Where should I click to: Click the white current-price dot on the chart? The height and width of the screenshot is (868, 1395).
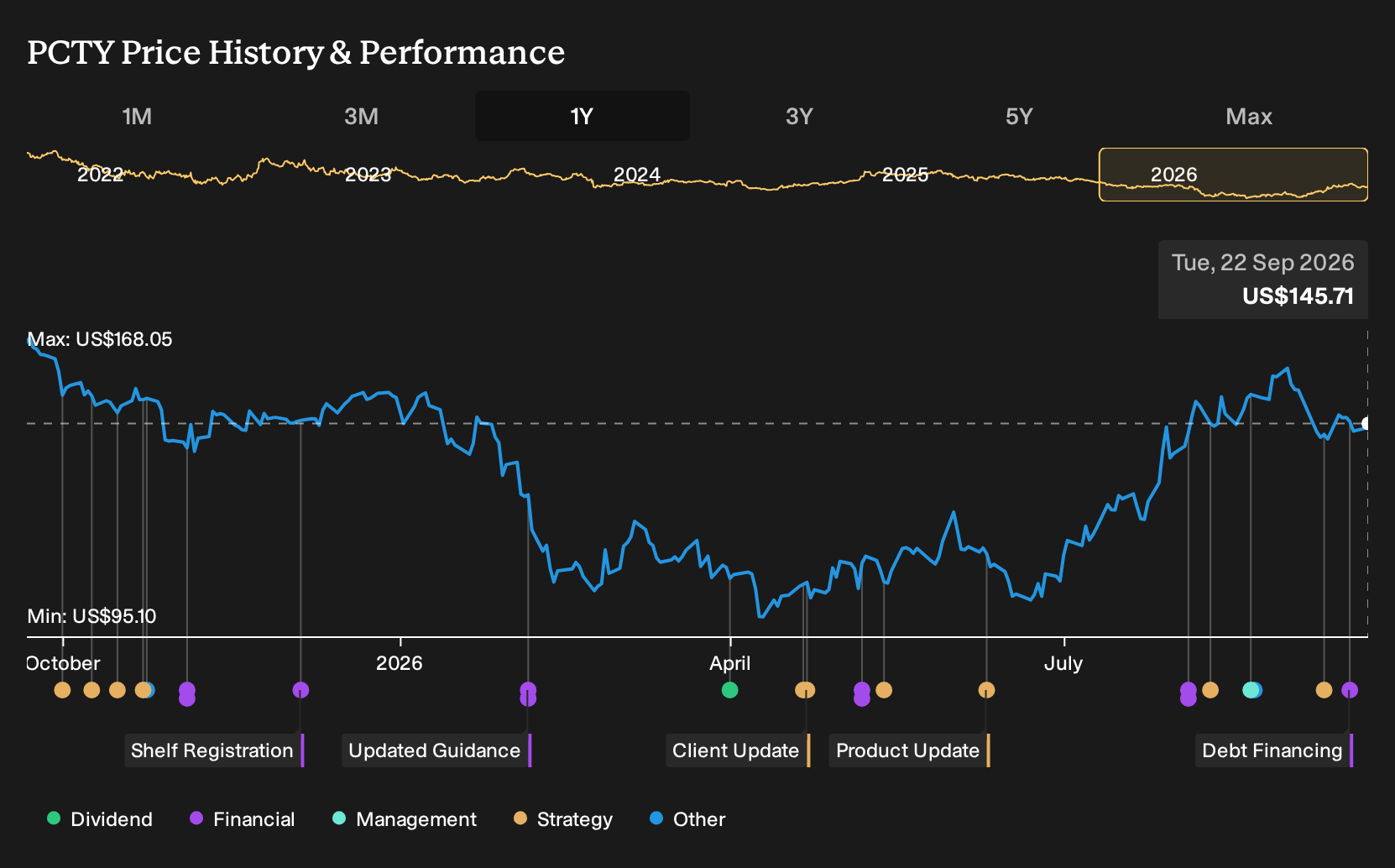(1366, 424)
